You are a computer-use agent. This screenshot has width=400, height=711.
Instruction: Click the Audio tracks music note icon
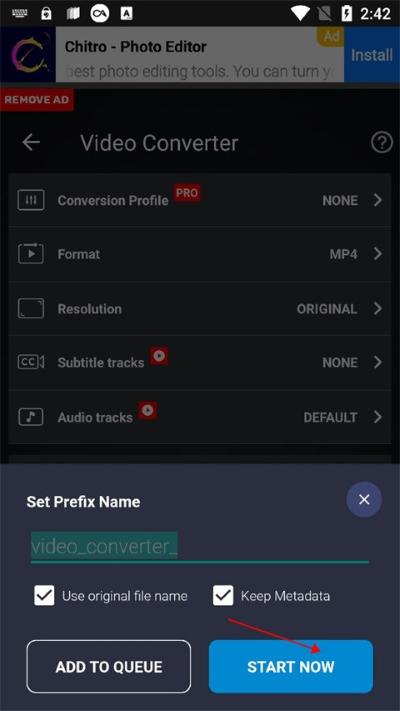[31, 417]
